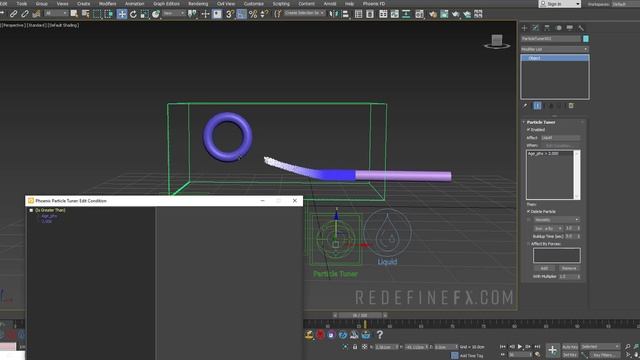Open the Display panel tab
The height and width of the screenshot is (360, 640).
[x=570, y=28]
